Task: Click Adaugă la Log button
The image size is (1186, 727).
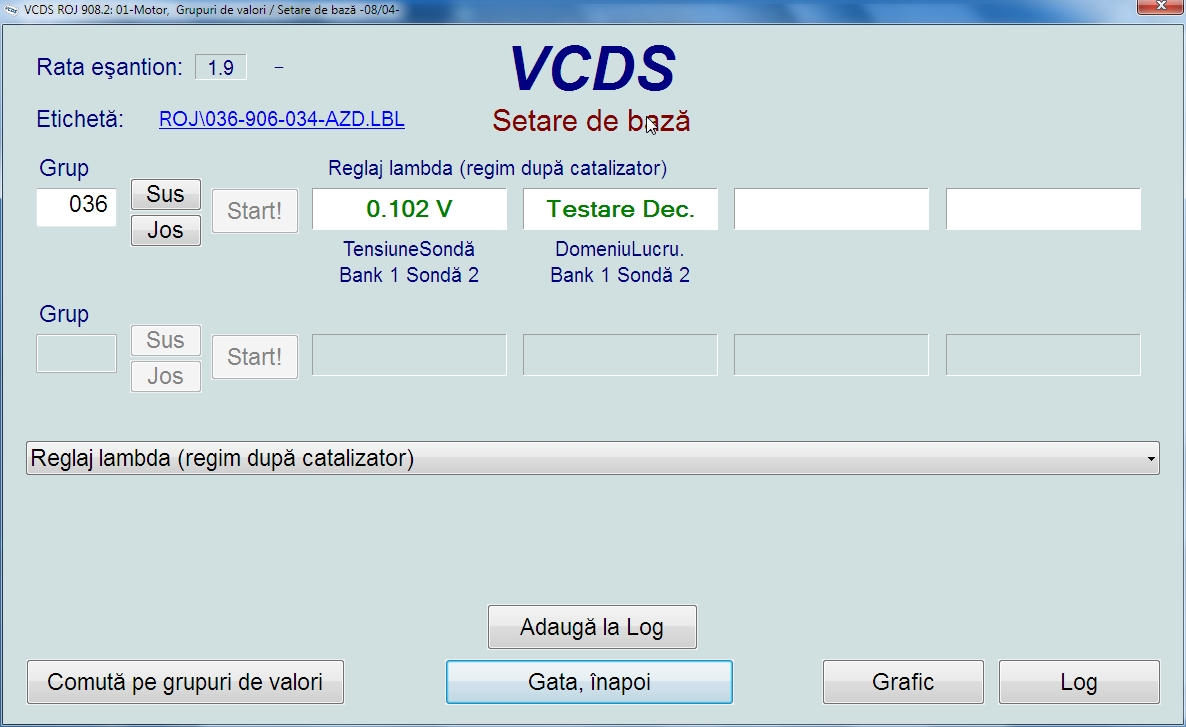Action: coord(592,627)
